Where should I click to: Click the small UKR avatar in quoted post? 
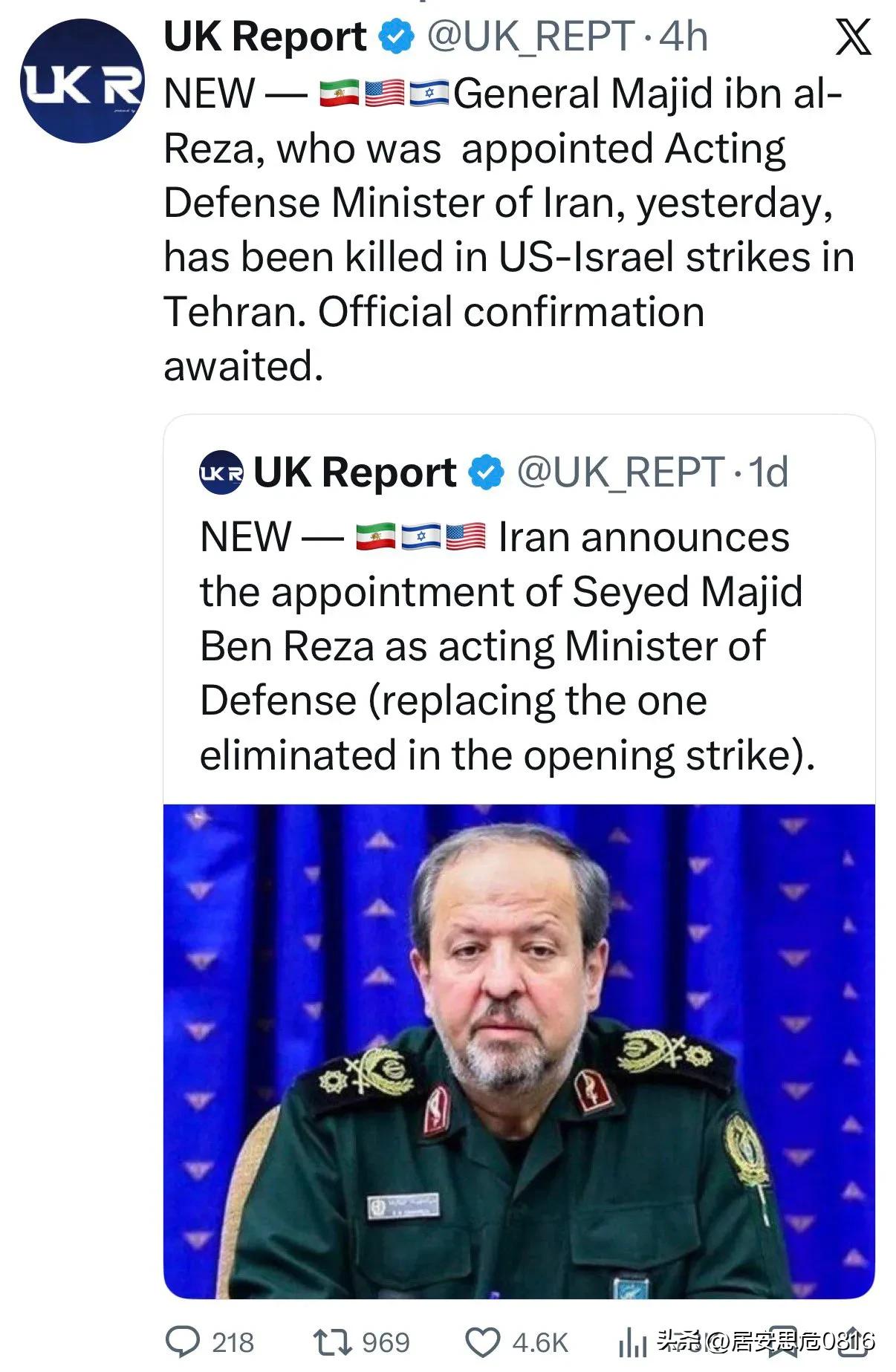pyautogui.click(x=221, y=472)
